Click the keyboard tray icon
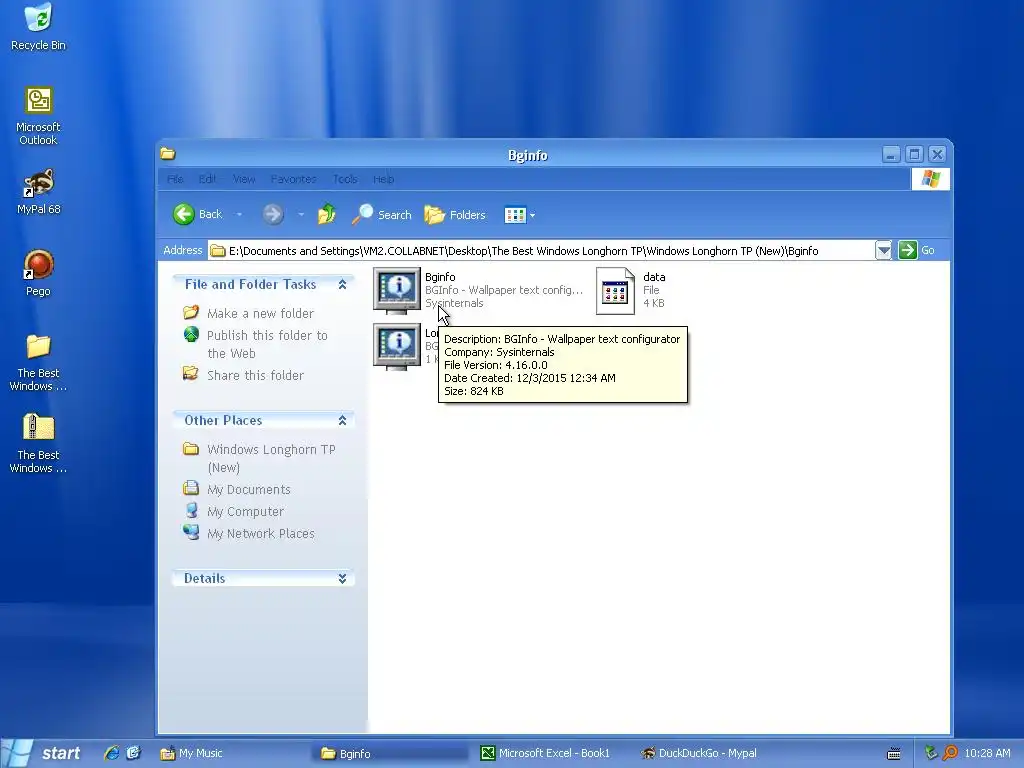 pyautogui.click(x=894, y=754)
